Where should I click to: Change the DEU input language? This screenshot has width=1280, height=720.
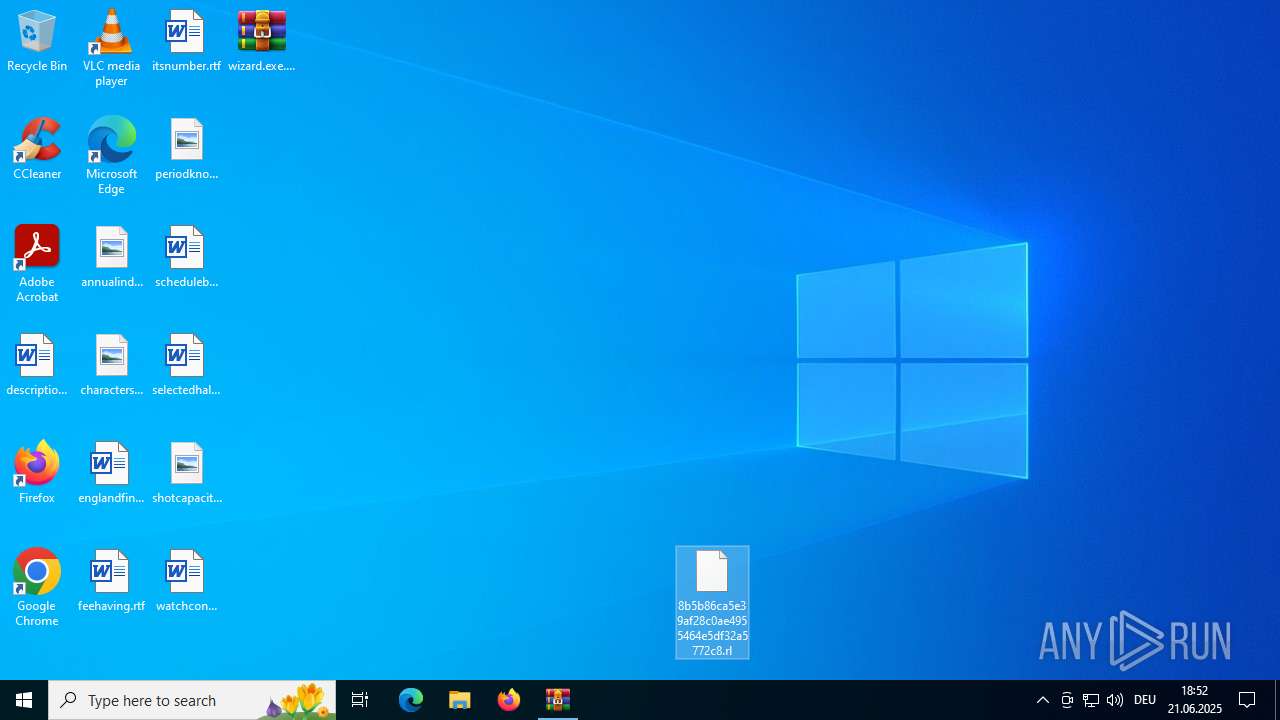pos(1145,700)
